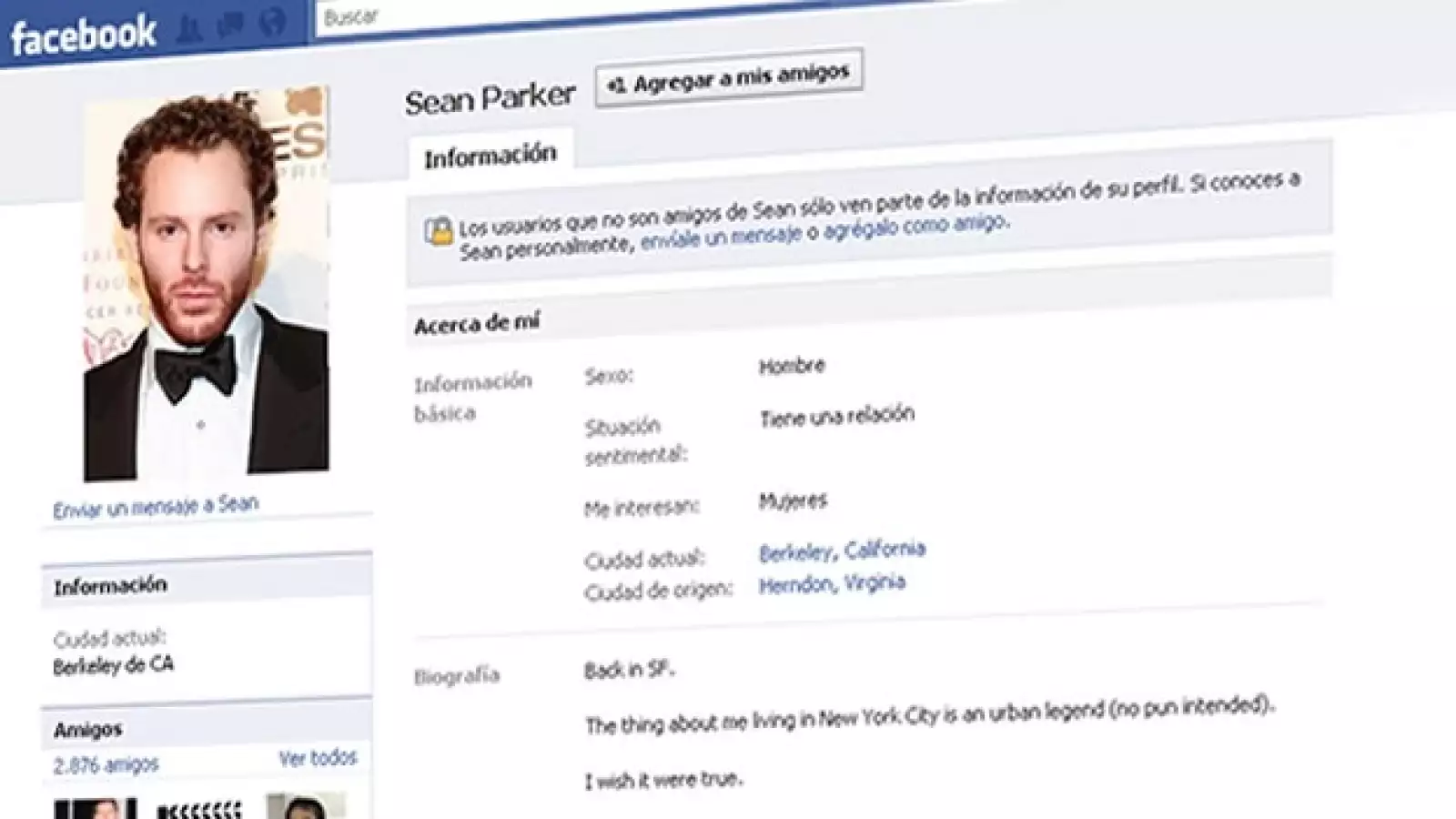Click the lock privacy icon in info banner
1456x819 pixels.
click(440, 228)
